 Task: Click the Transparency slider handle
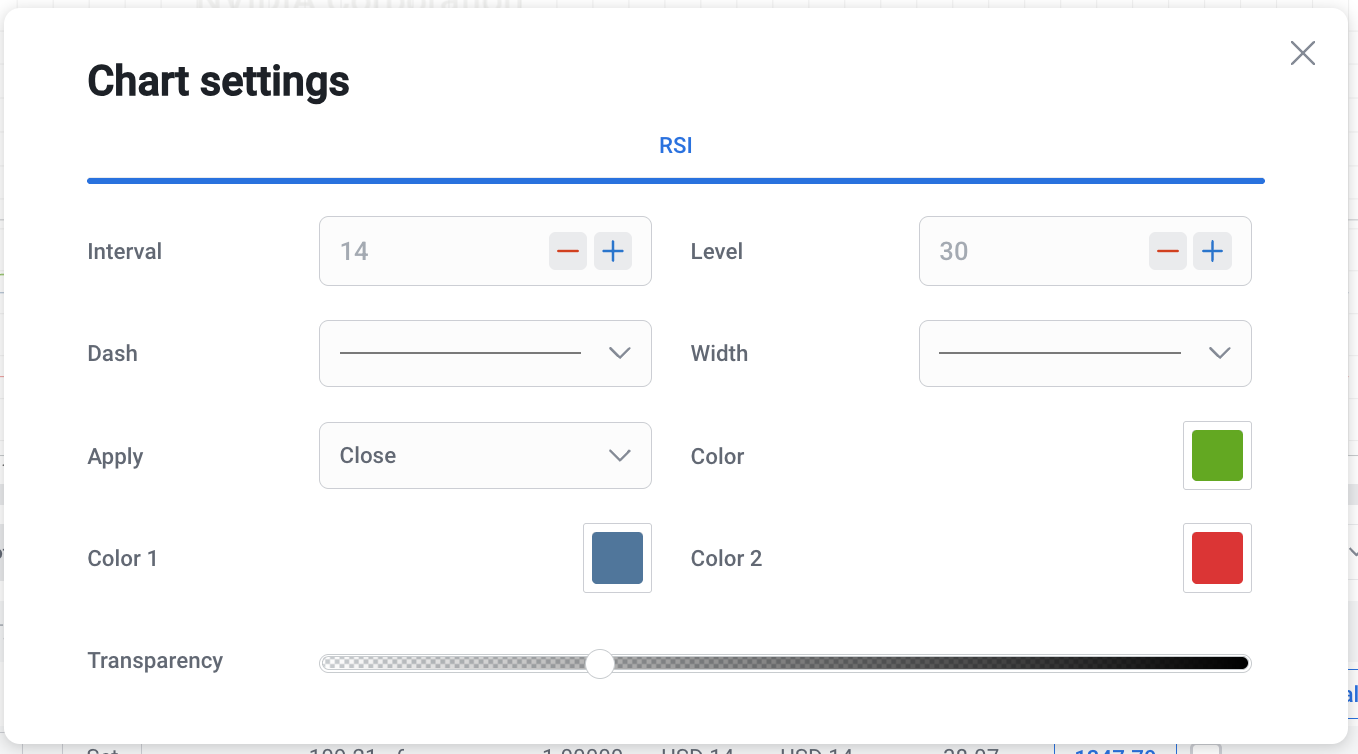[600, 663]
